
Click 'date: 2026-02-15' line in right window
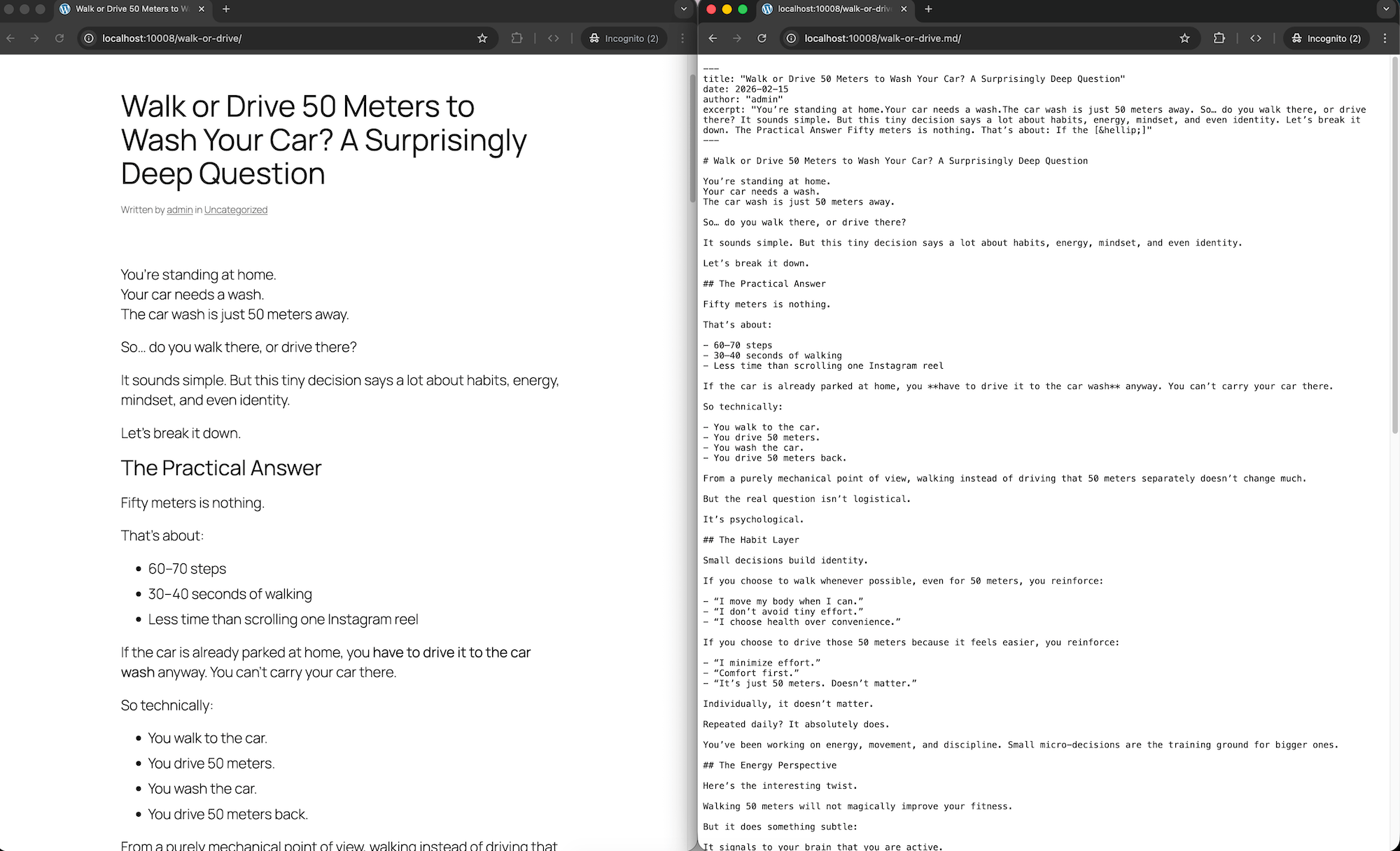coord(745,89)
